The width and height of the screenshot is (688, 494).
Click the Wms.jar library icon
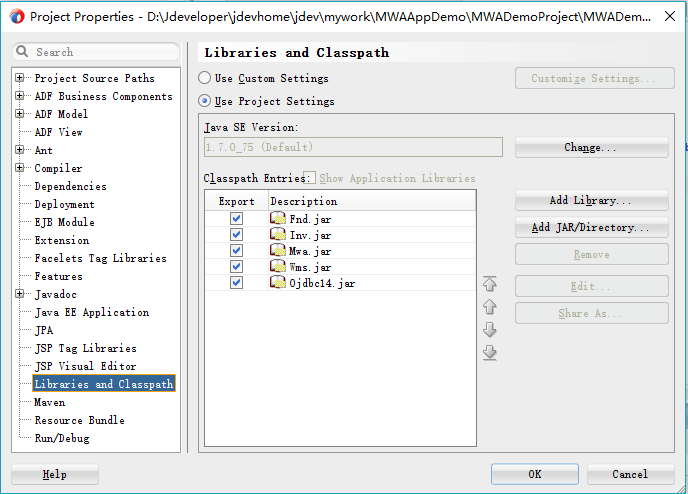tap(278, 266)
